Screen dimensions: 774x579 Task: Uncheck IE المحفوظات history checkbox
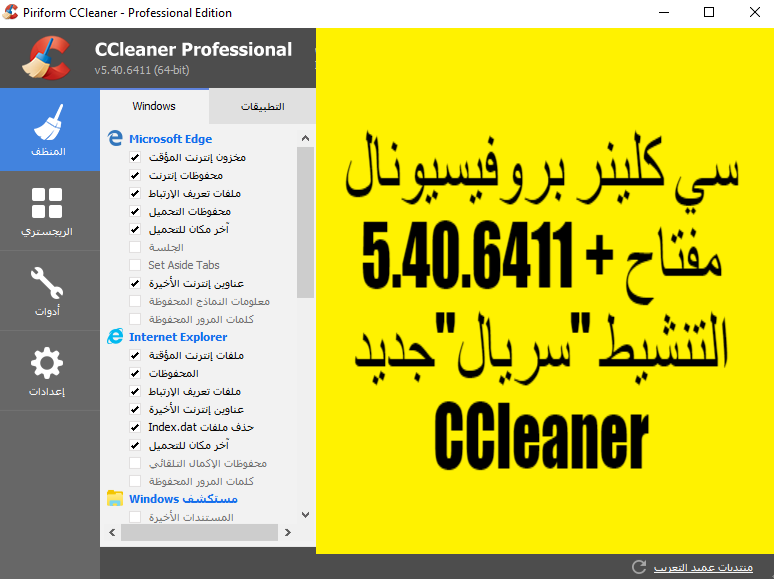click(x=135, y=373)
